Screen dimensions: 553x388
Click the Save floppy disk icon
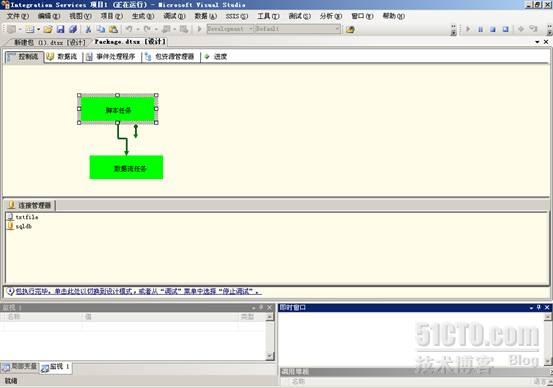point(60,29)
